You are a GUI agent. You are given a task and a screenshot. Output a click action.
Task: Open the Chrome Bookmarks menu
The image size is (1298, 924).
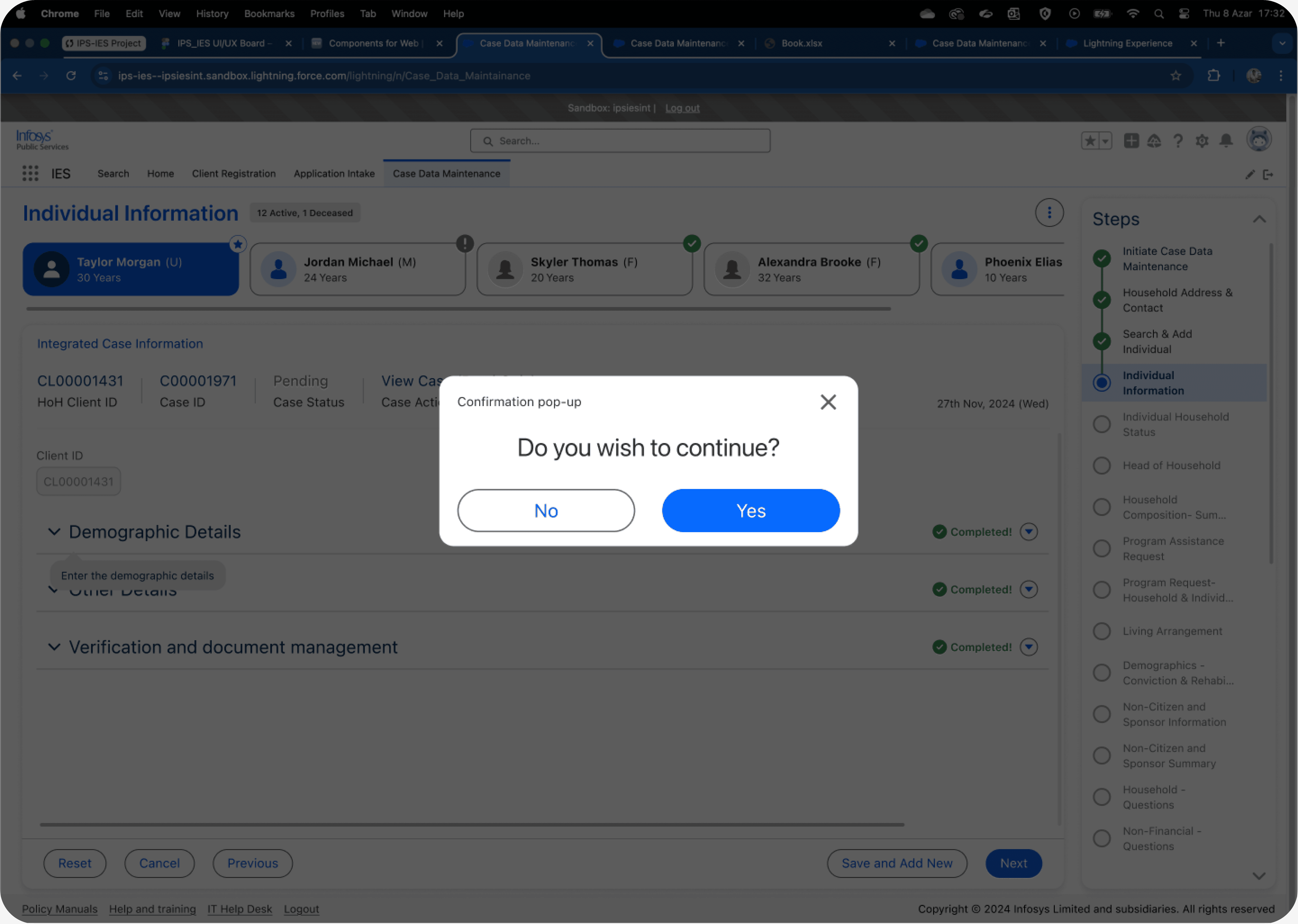269,14
